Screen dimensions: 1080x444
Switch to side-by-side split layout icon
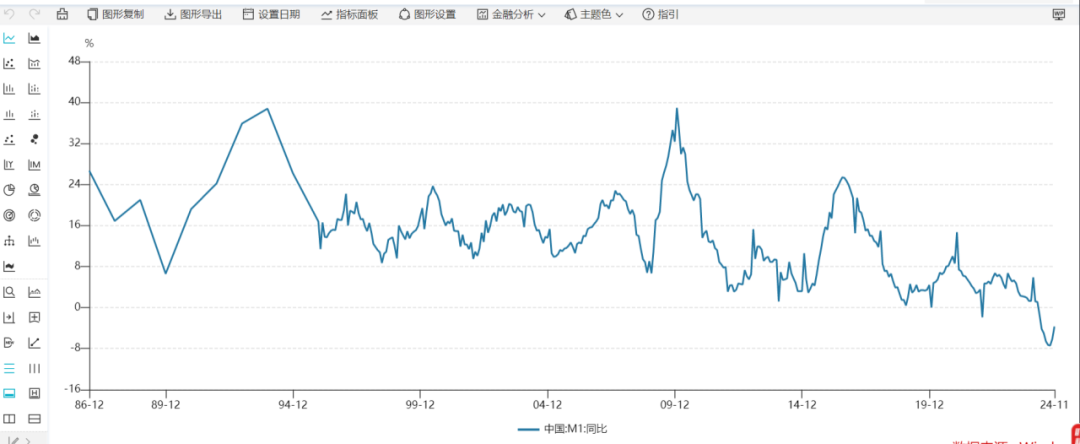9,419
